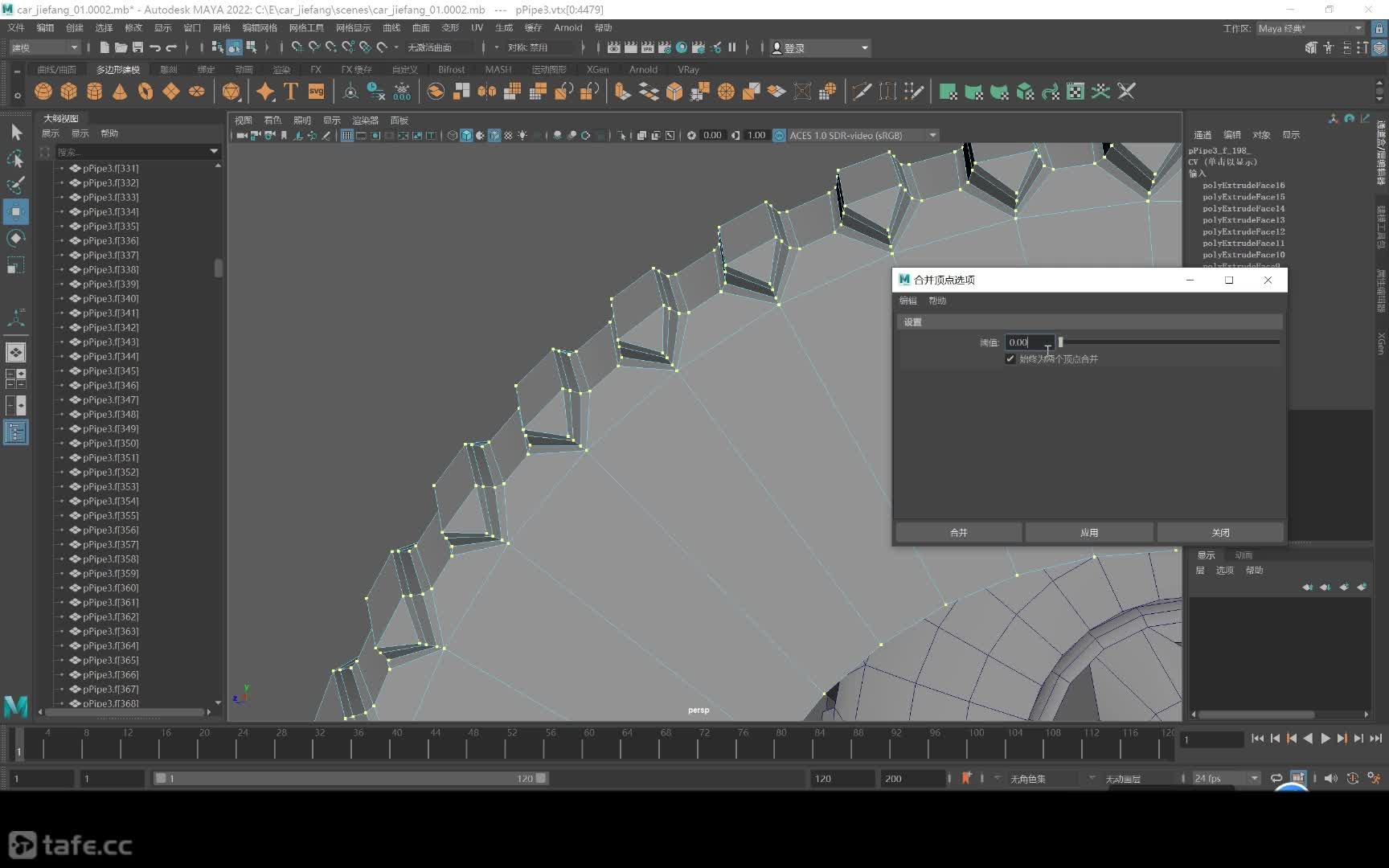Click the UV checker editor shelf icon

(x=1076, y=92)
